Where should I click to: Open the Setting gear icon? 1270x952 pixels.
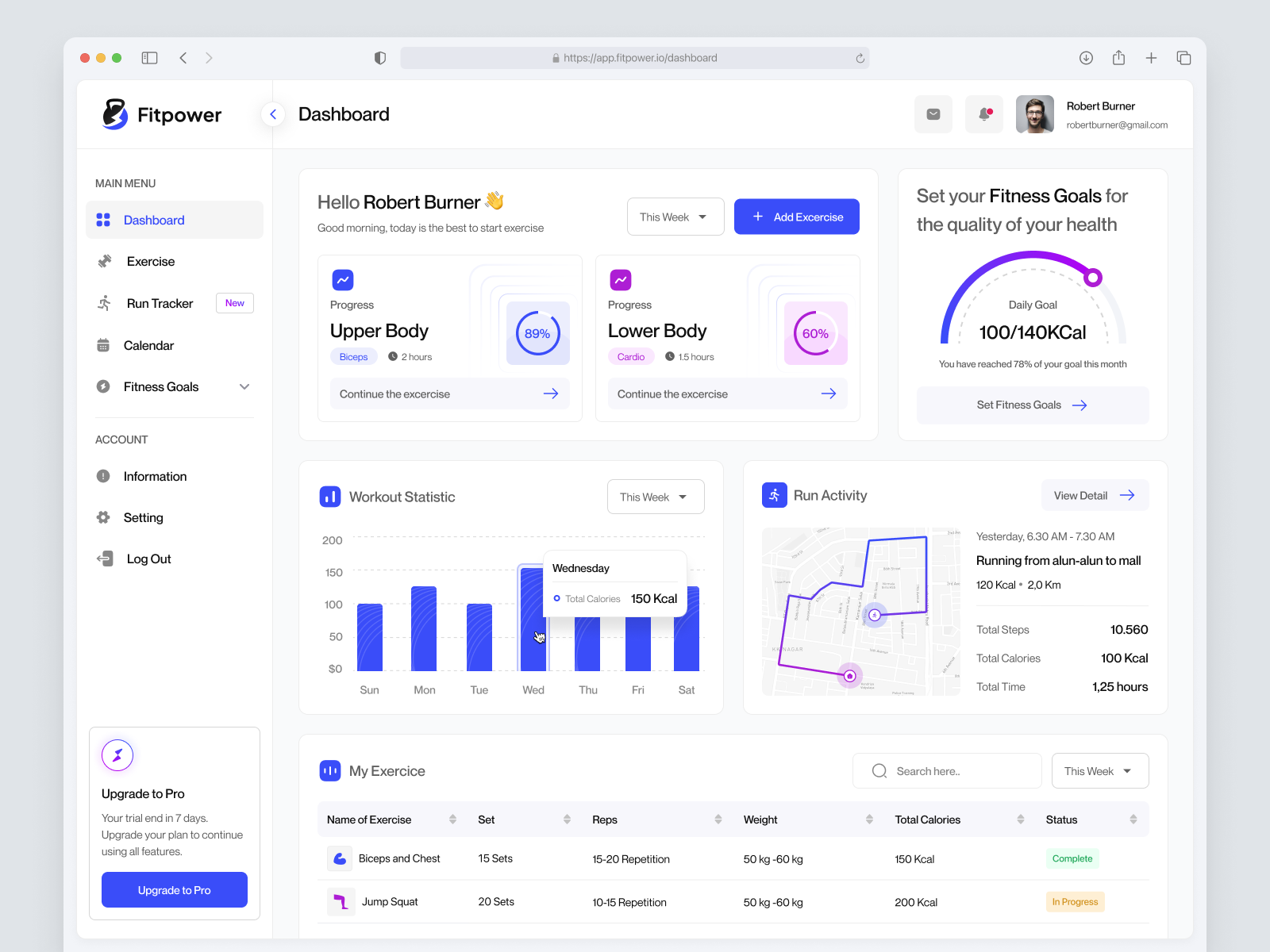(x=104, y=517)
